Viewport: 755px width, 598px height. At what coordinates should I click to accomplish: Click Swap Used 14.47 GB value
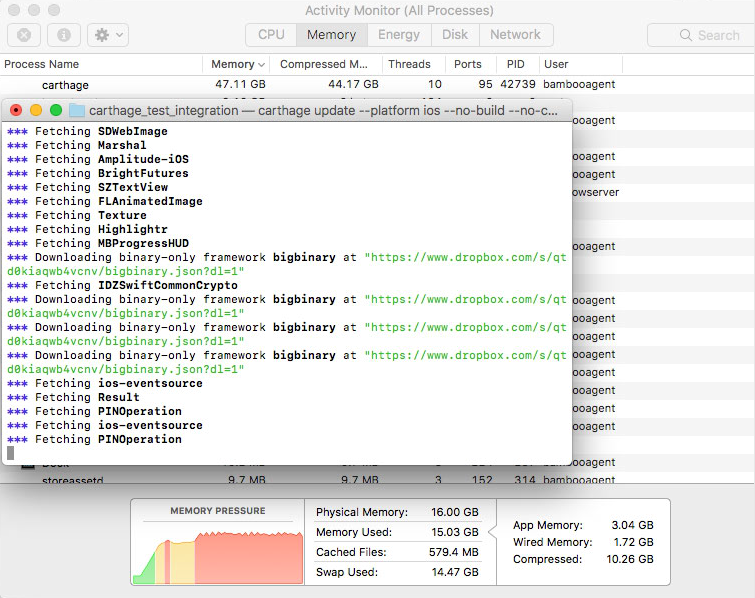[455, 572]
